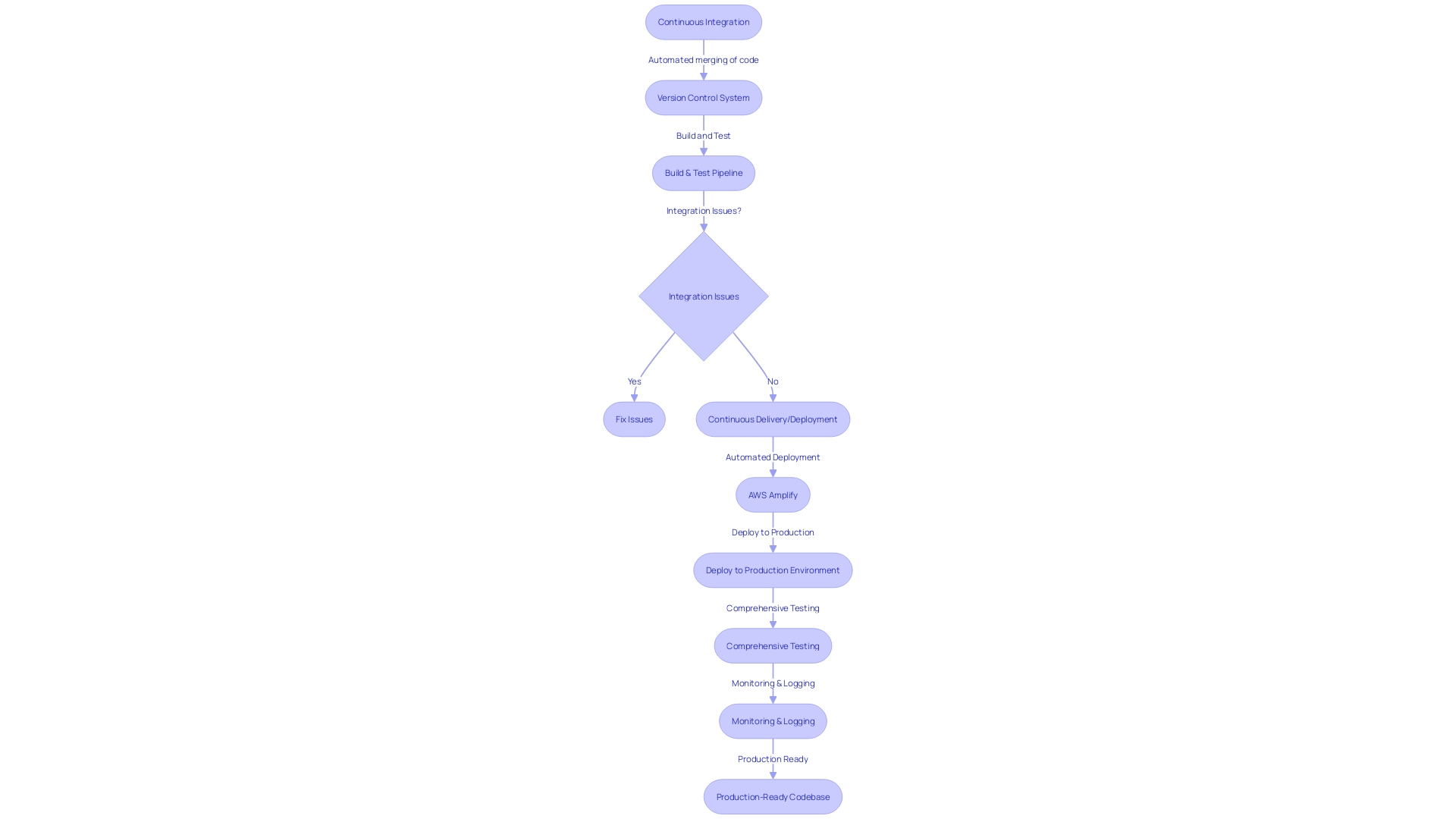Click the Build & Test Pipeline node

pos(704,172)
